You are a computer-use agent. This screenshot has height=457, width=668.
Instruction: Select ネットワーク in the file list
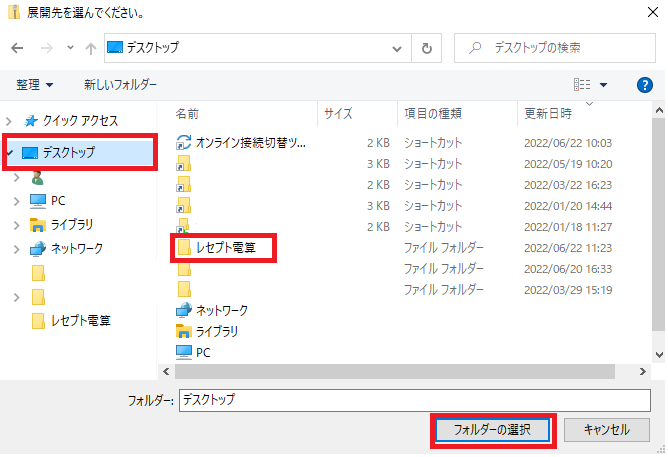[x=212, y=310]
